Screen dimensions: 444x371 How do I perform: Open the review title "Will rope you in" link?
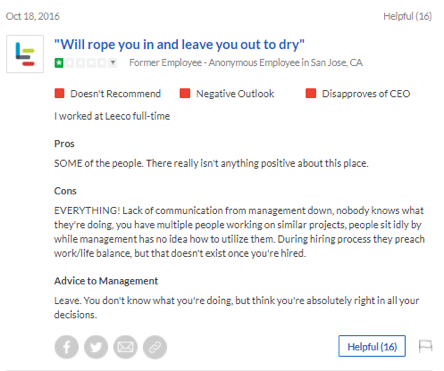pyautogui.click(x=179, y=44)
